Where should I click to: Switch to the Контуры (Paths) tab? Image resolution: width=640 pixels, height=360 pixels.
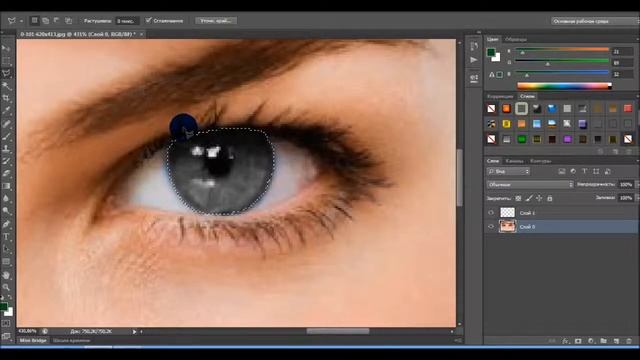[x=540, y=161]
